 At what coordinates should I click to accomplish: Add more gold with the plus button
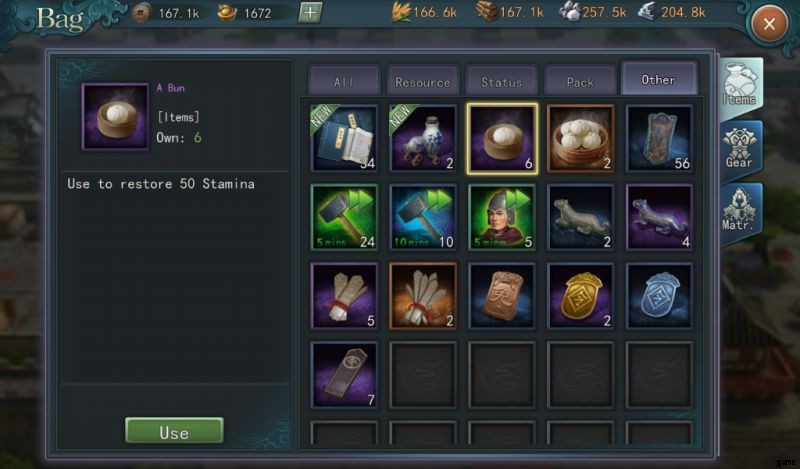[x=310, y=12]
